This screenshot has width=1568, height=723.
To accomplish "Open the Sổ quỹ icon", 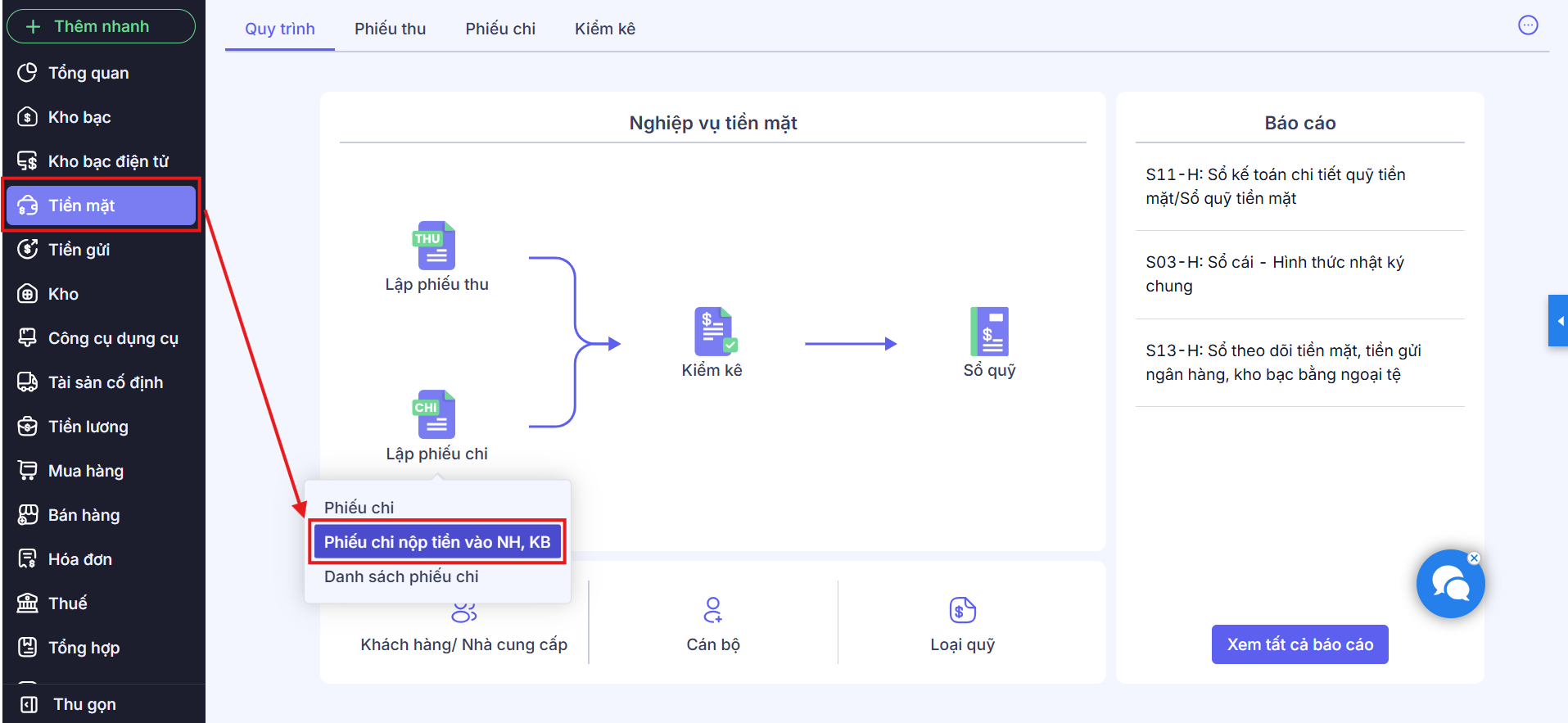I will pyautogui.click(x=989, y=332).
